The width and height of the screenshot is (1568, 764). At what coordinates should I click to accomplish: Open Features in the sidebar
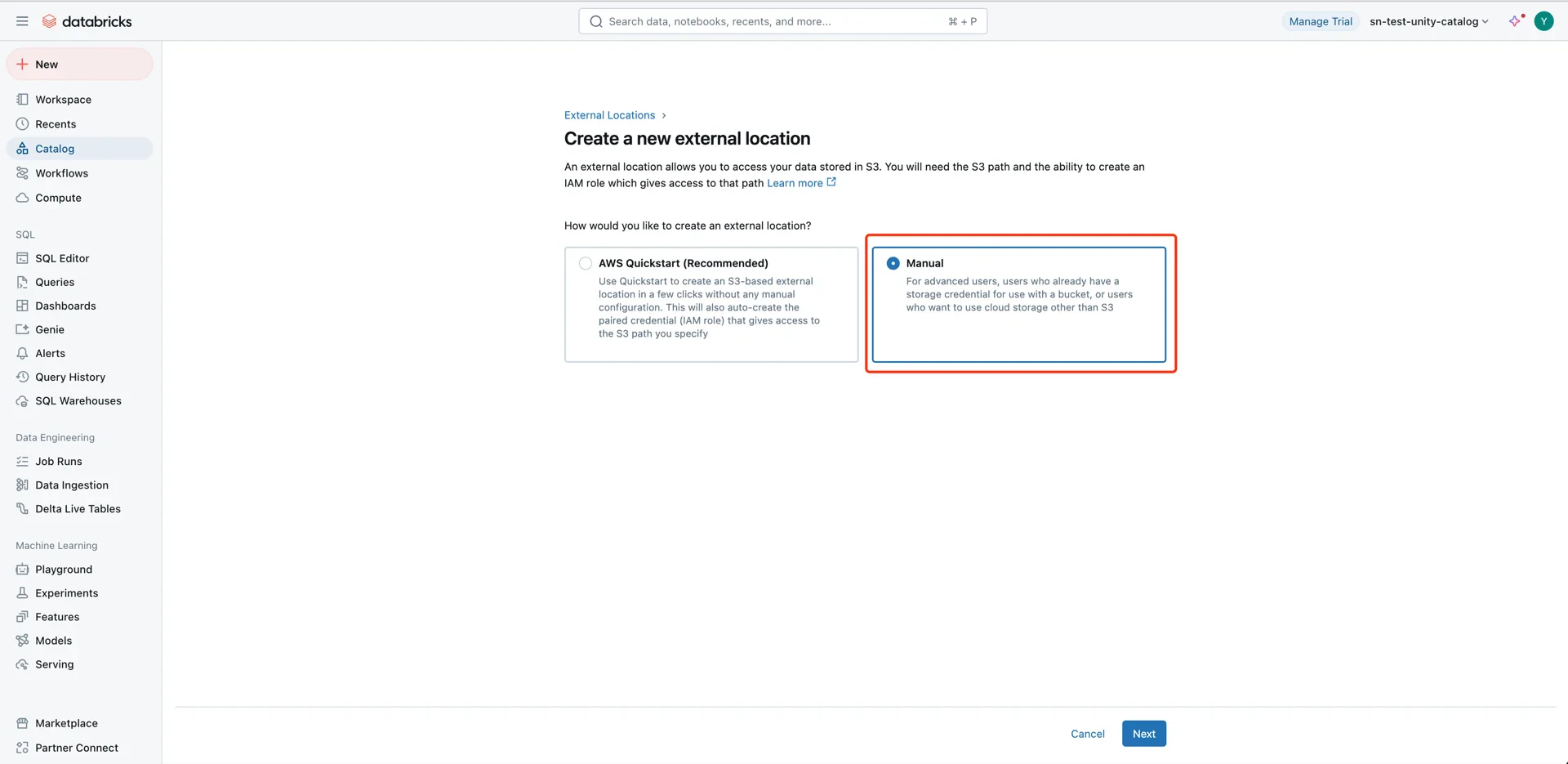coord(79,616)
